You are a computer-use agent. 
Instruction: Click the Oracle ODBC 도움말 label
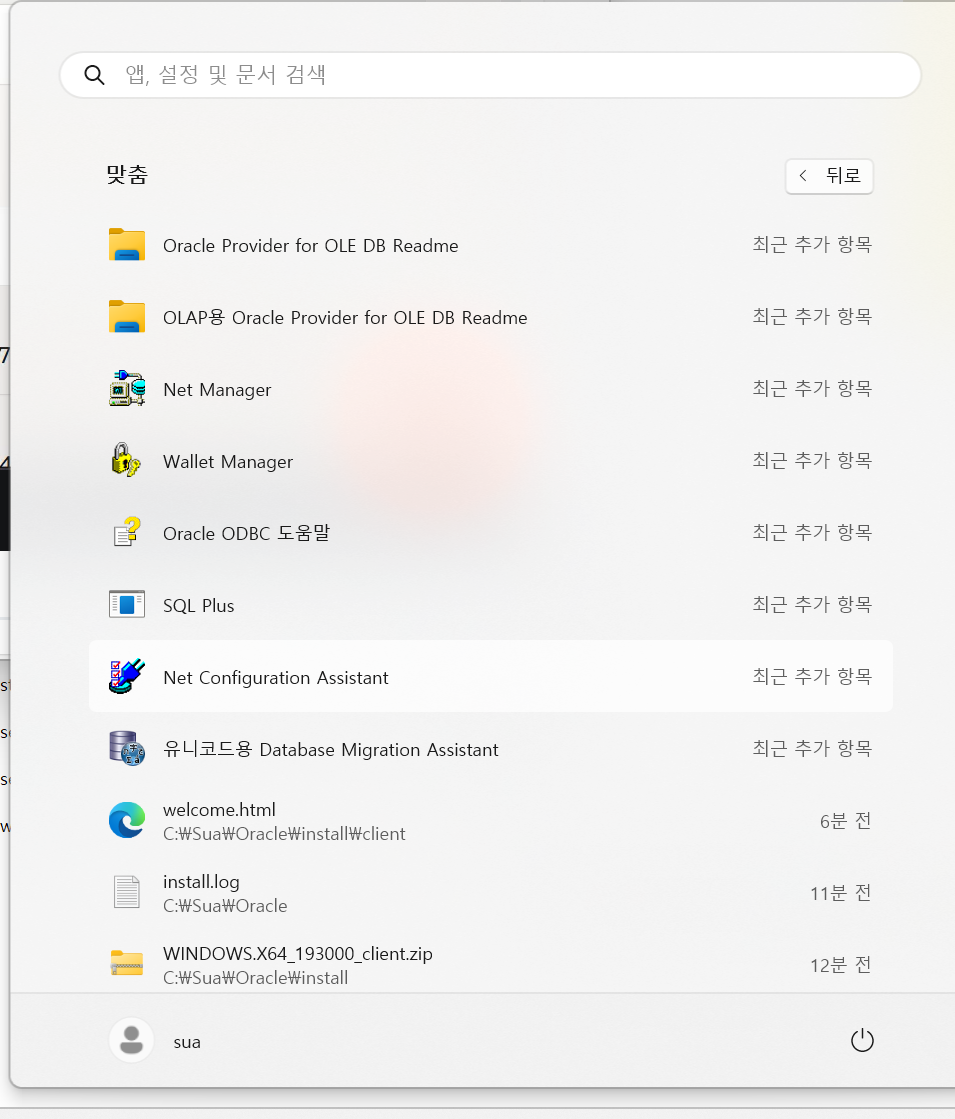[246, 533]
